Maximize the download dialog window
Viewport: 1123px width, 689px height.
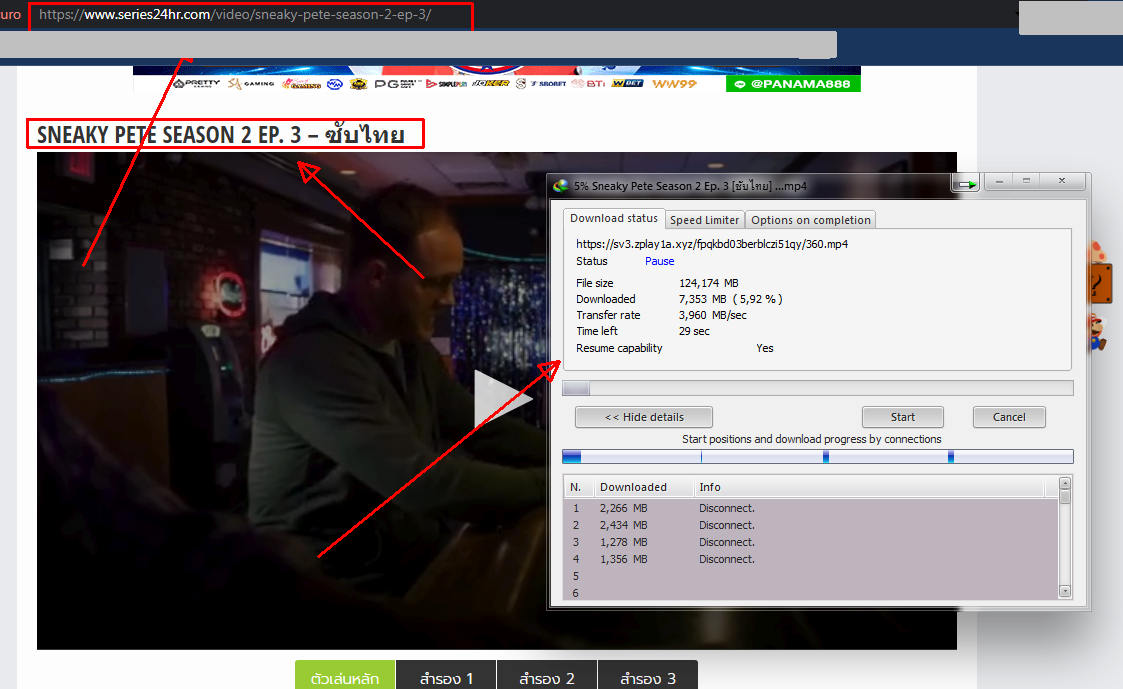tap(1026, 181)
